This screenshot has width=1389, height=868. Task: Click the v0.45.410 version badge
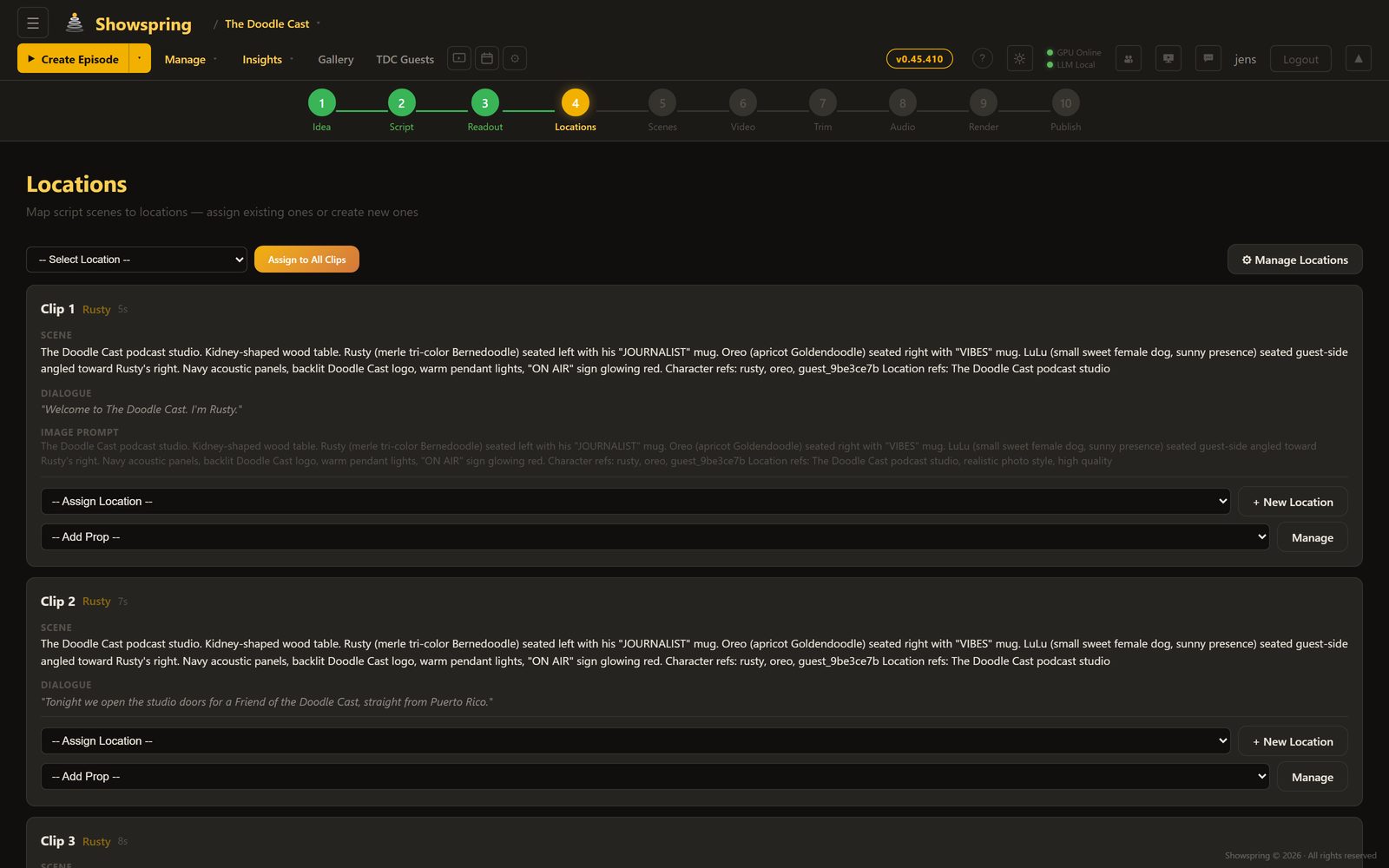[919, 59]
